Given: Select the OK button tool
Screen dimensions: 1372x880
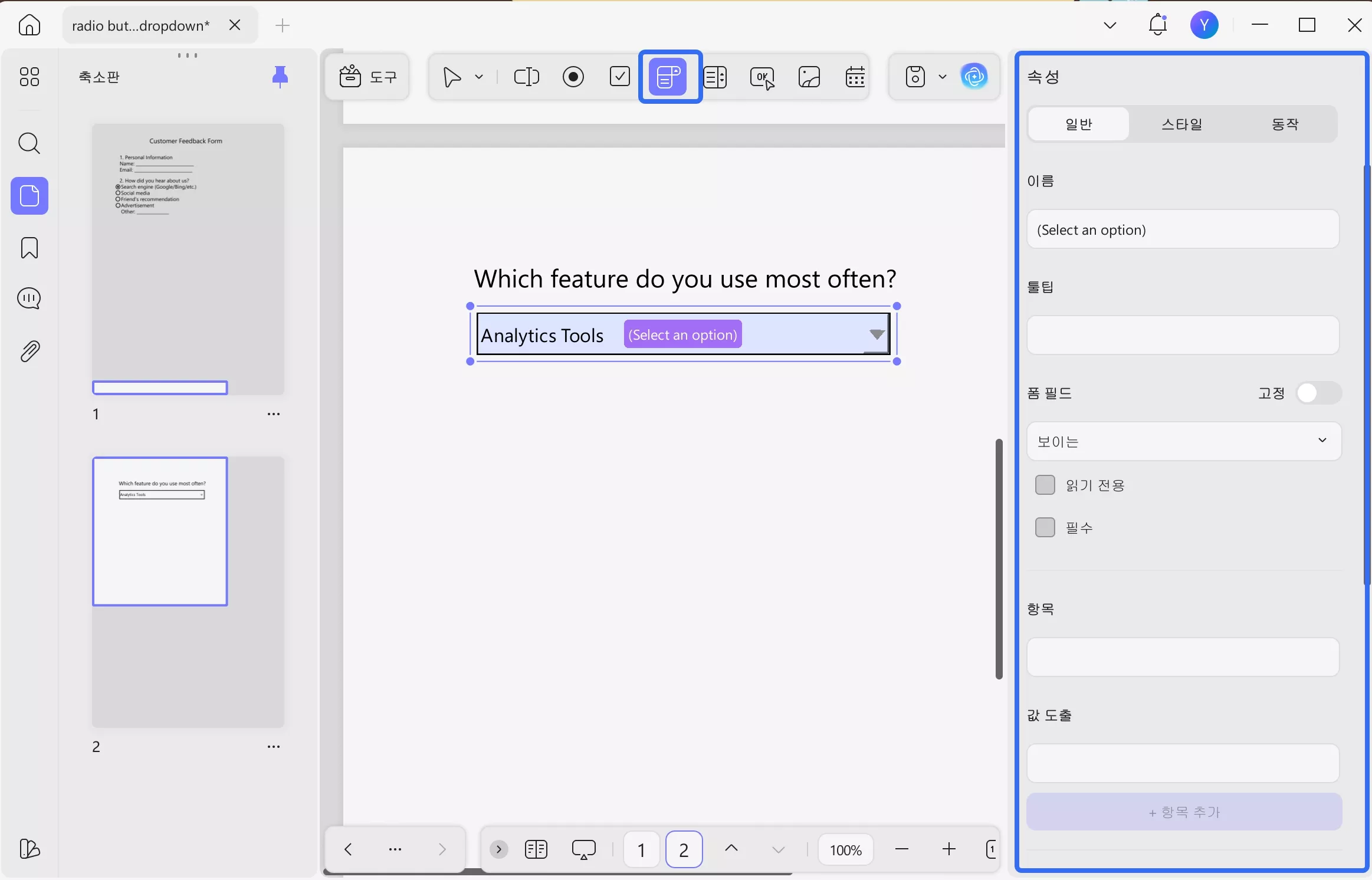Looking at the screenshot, I should pyautogui.click(x=762, y=77).
